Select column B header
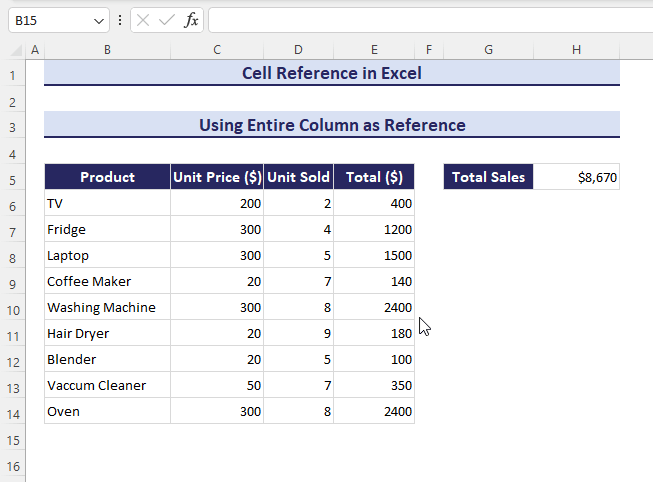Image resolution: width=653 pixels, height=482 pixels. [x=107, y=50]
